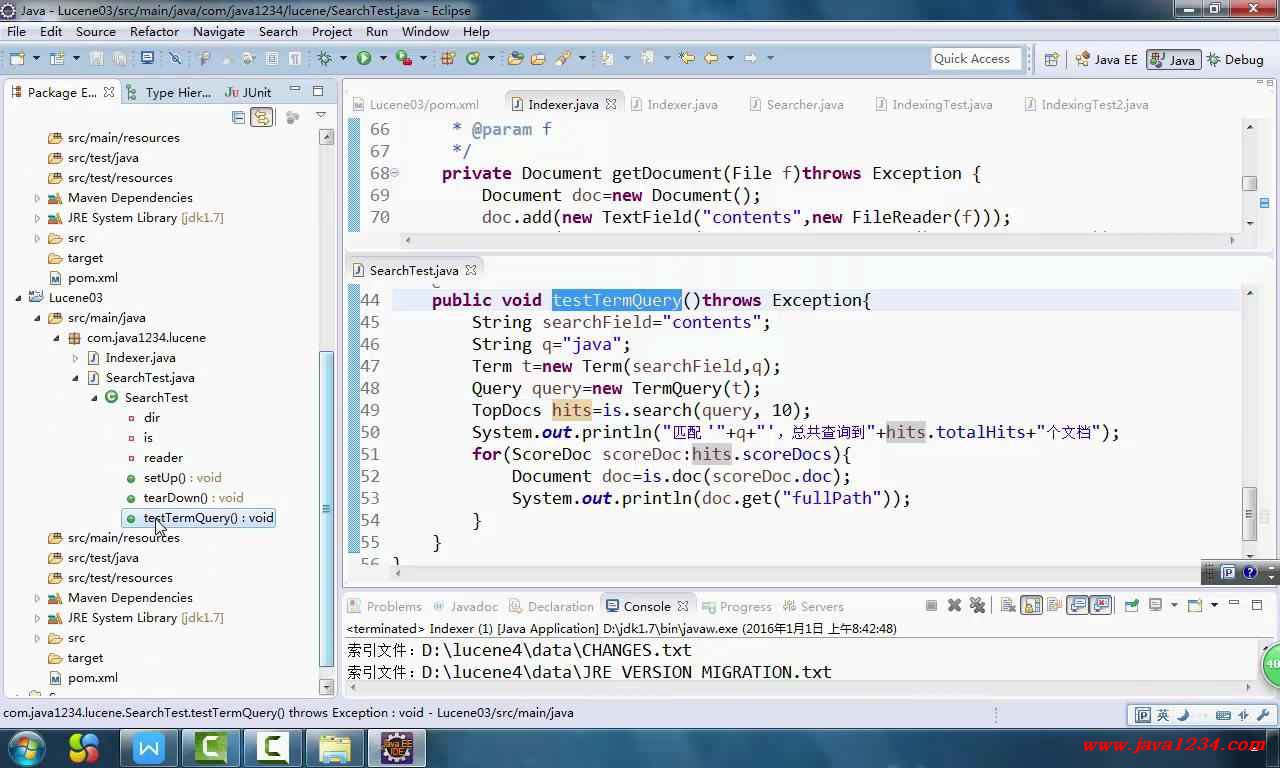Open the Navigate menu
Screen dimensions: 1280x768
(x=218, y=31)
